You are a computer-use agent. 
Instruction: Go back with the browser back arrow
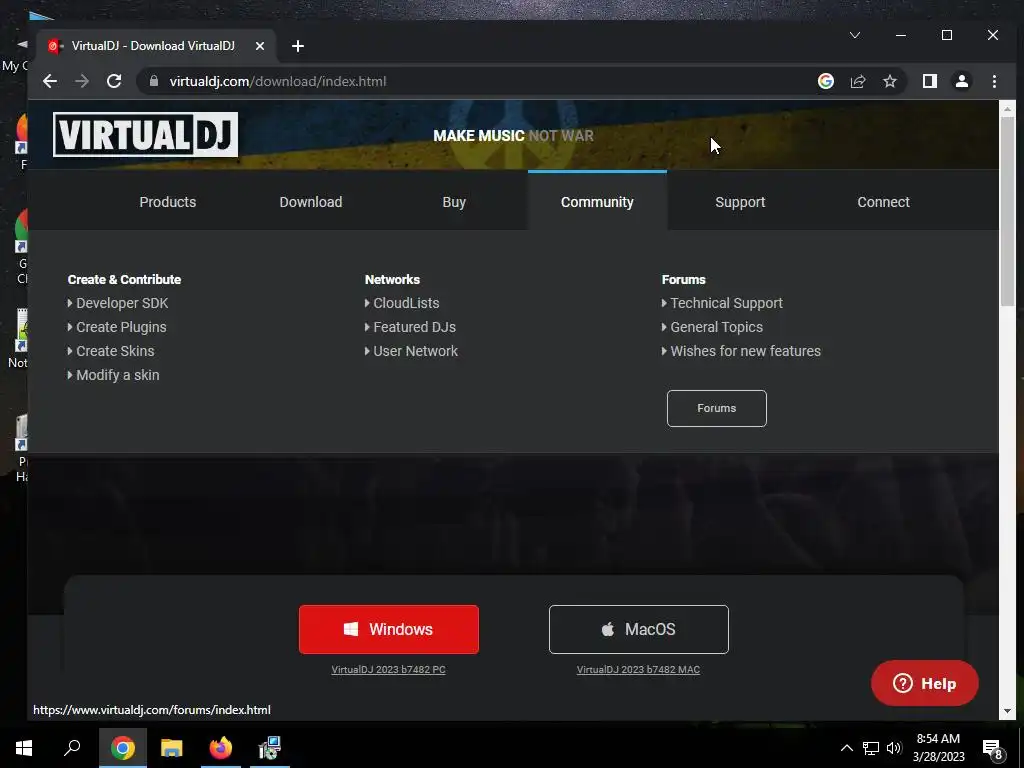coord(50,81)
